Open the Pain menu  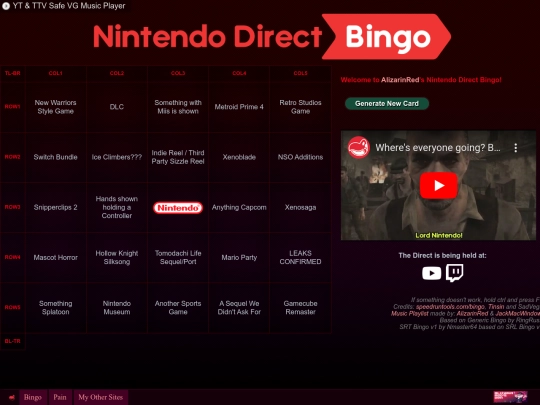[60, 397]
